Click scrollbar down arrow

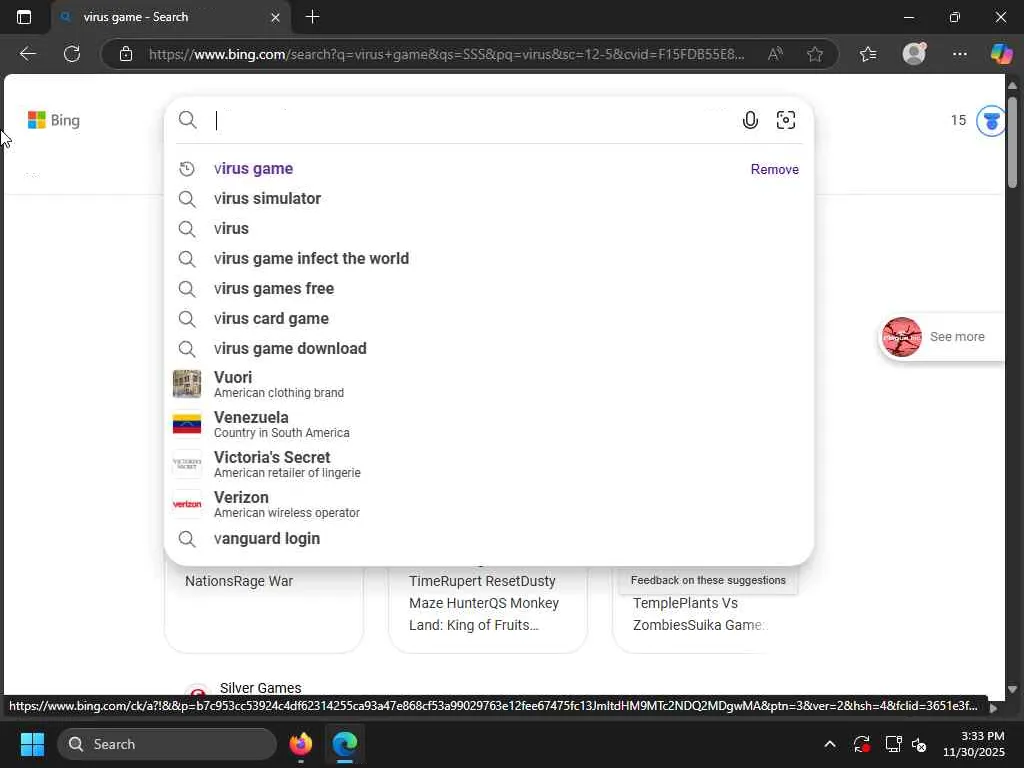click(1012, 689)
